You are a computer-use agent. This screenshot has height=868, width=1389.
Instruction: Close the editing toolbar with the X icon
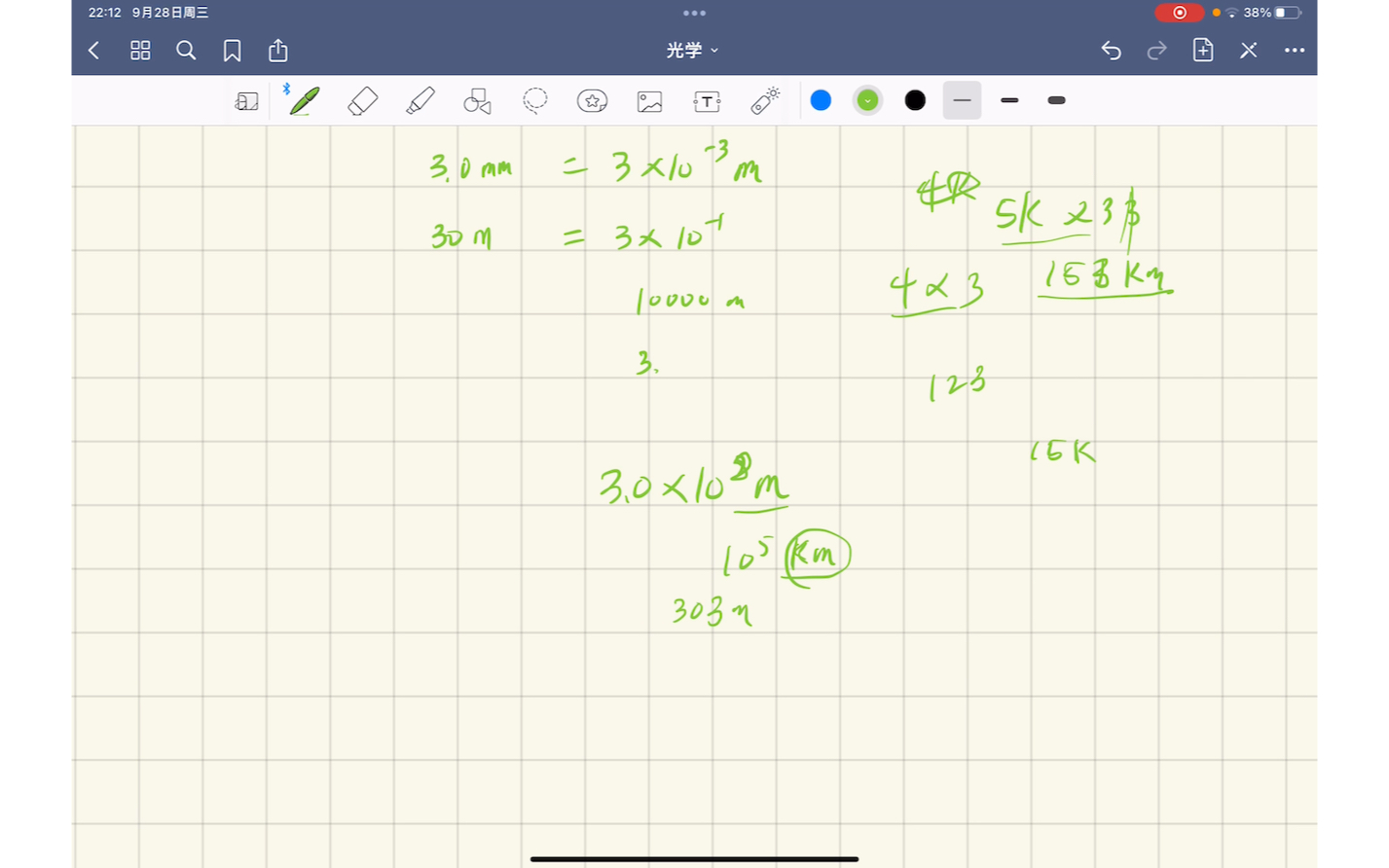tap(1249, 51)
